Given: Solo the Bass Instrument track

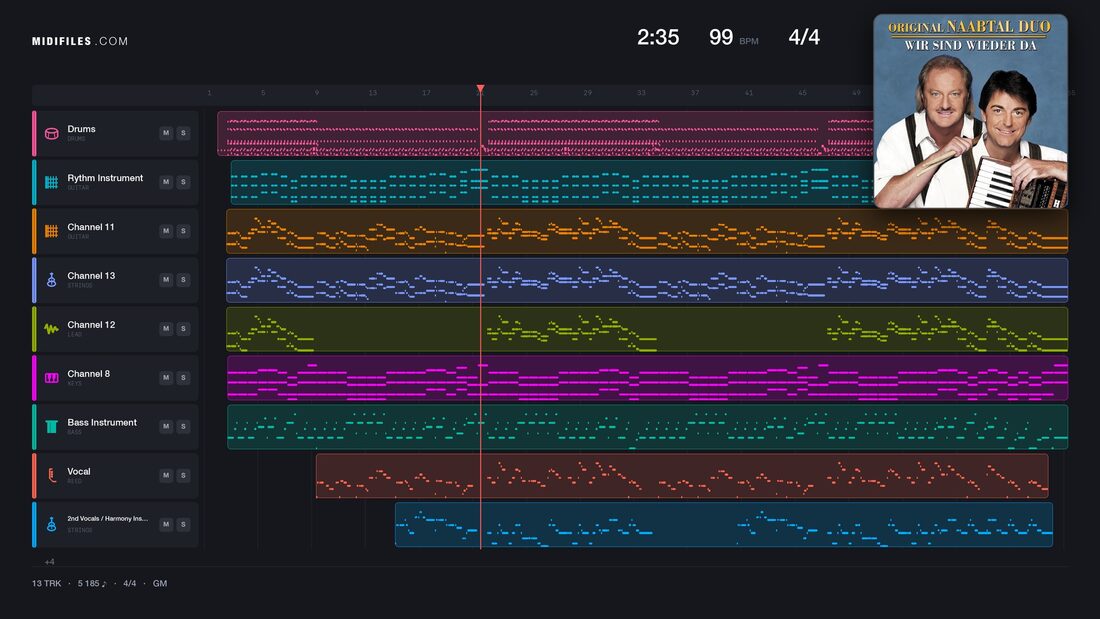Looking at the screenshot, I should pyautogui.click(x=183, y=426).
